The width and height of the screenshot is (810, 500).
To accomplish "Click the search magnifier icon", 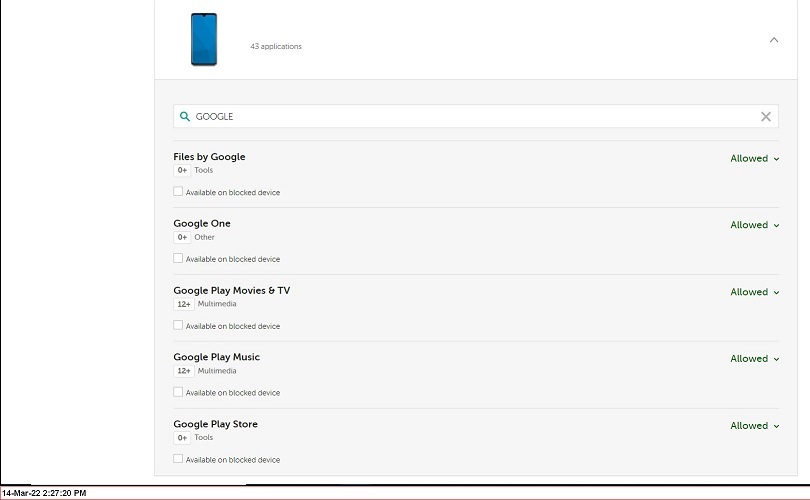I will click(184, 116).
